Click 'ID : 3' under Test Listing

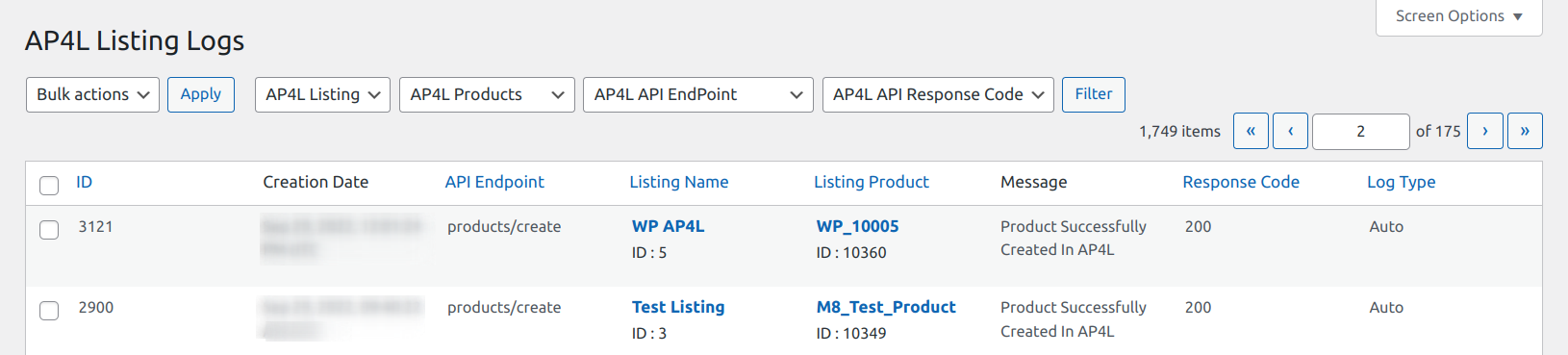pos(649,334)
